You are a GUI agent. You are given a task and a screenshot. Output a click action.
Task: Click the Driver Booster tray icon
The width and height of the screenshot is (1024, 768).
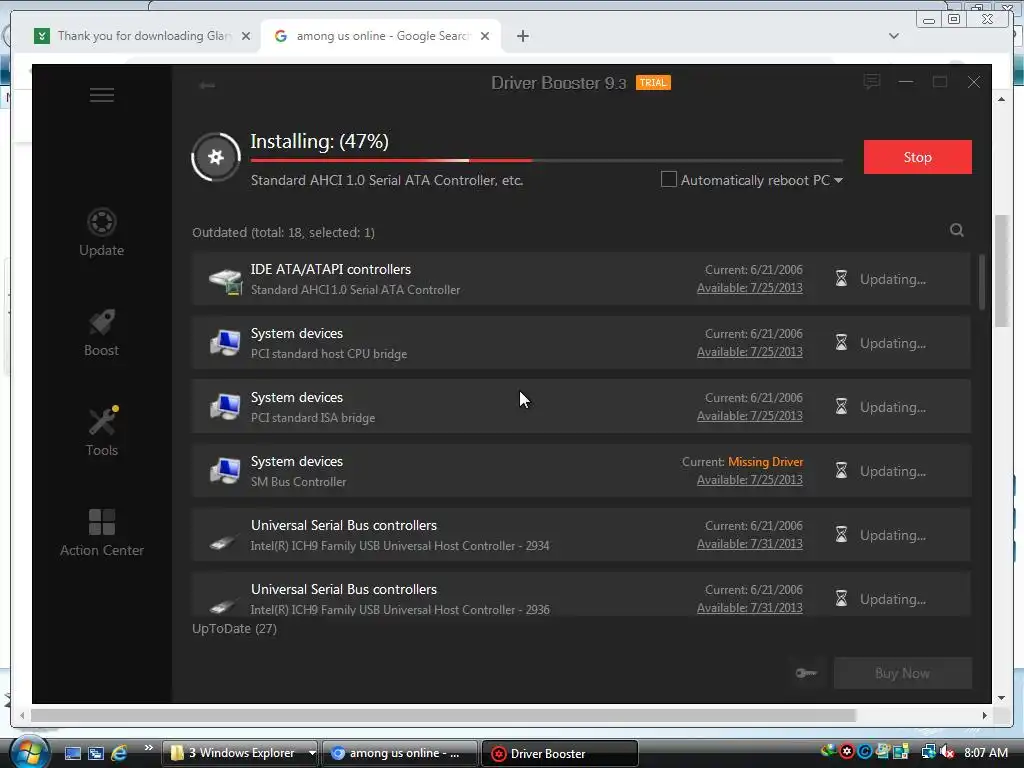(847, 752)
